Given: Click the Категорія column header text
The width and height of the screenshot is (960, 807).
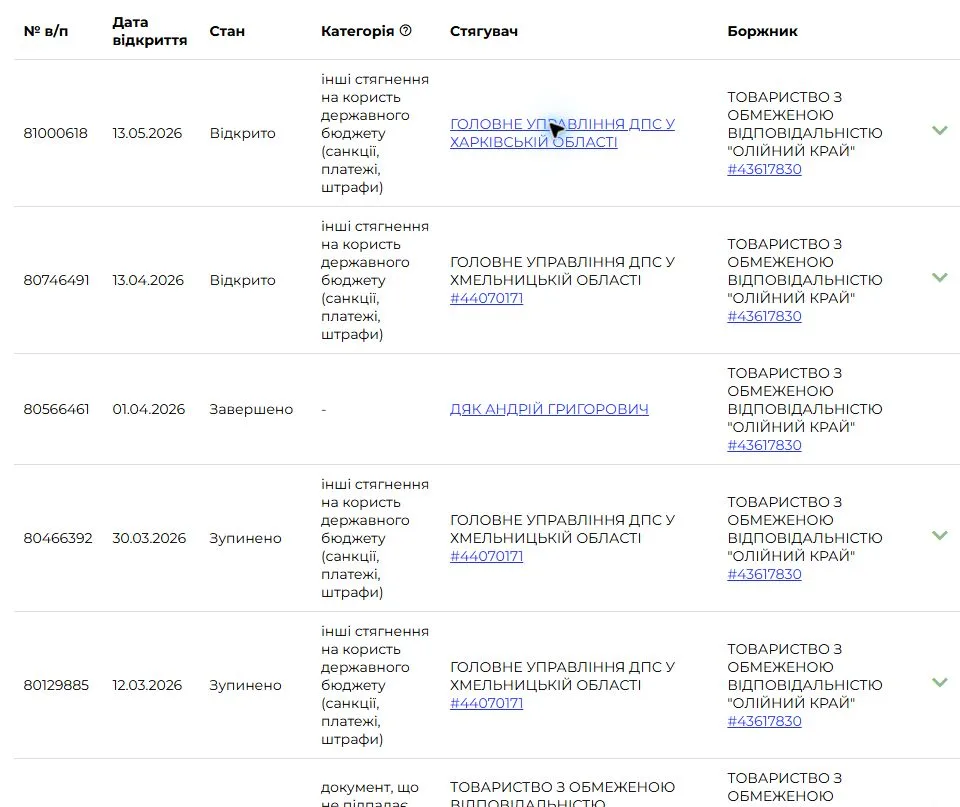Looking at the screenshot, I should [x=358, y=31].
